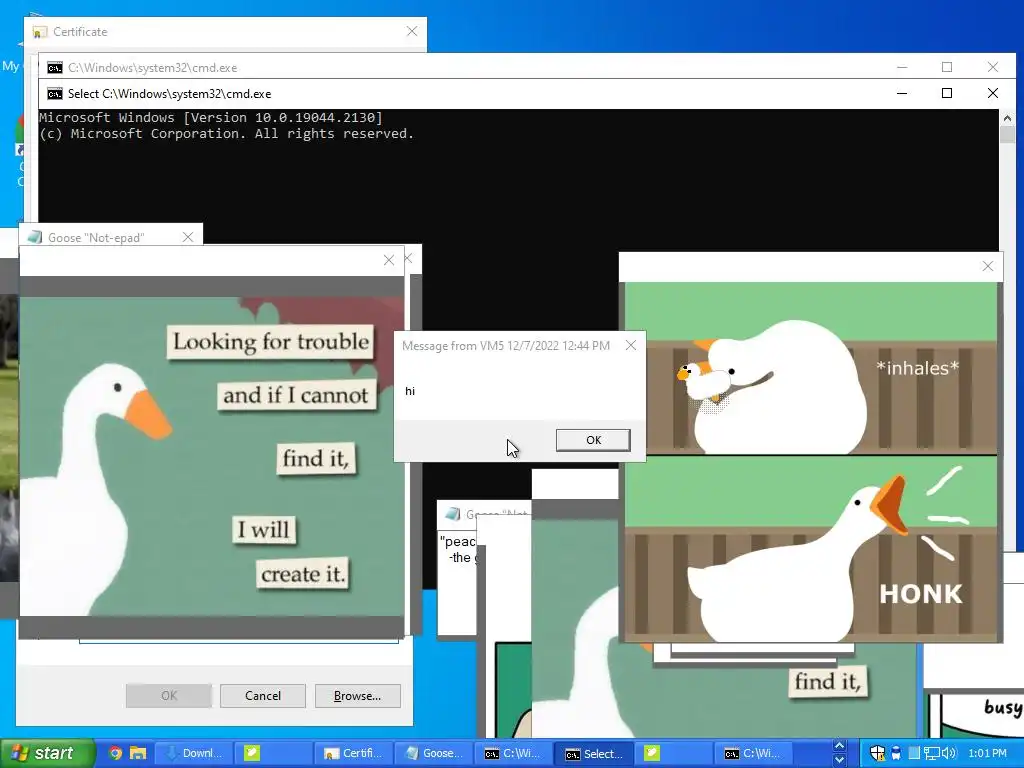Open the notification panel tray icon
Image resolution: width=1024 pixels, height=768 pixels.
[914, 753]
